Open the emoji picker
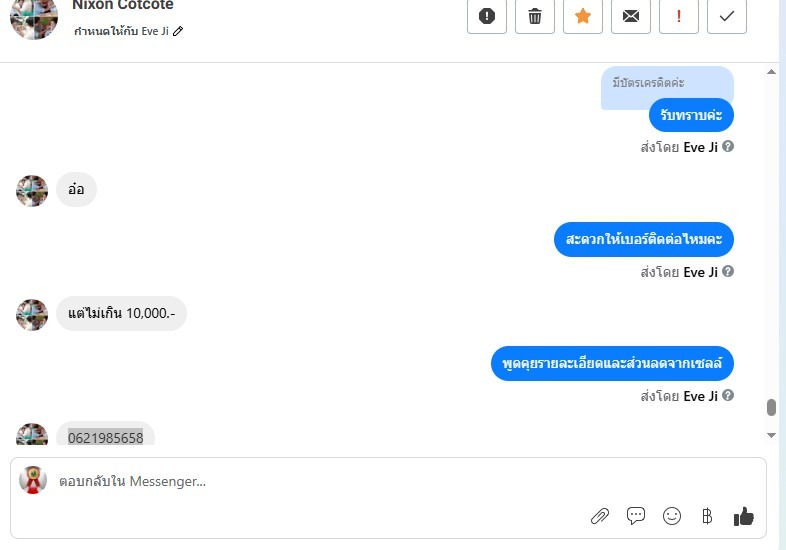This screenshot has height=550, width=786. point(672,516)
